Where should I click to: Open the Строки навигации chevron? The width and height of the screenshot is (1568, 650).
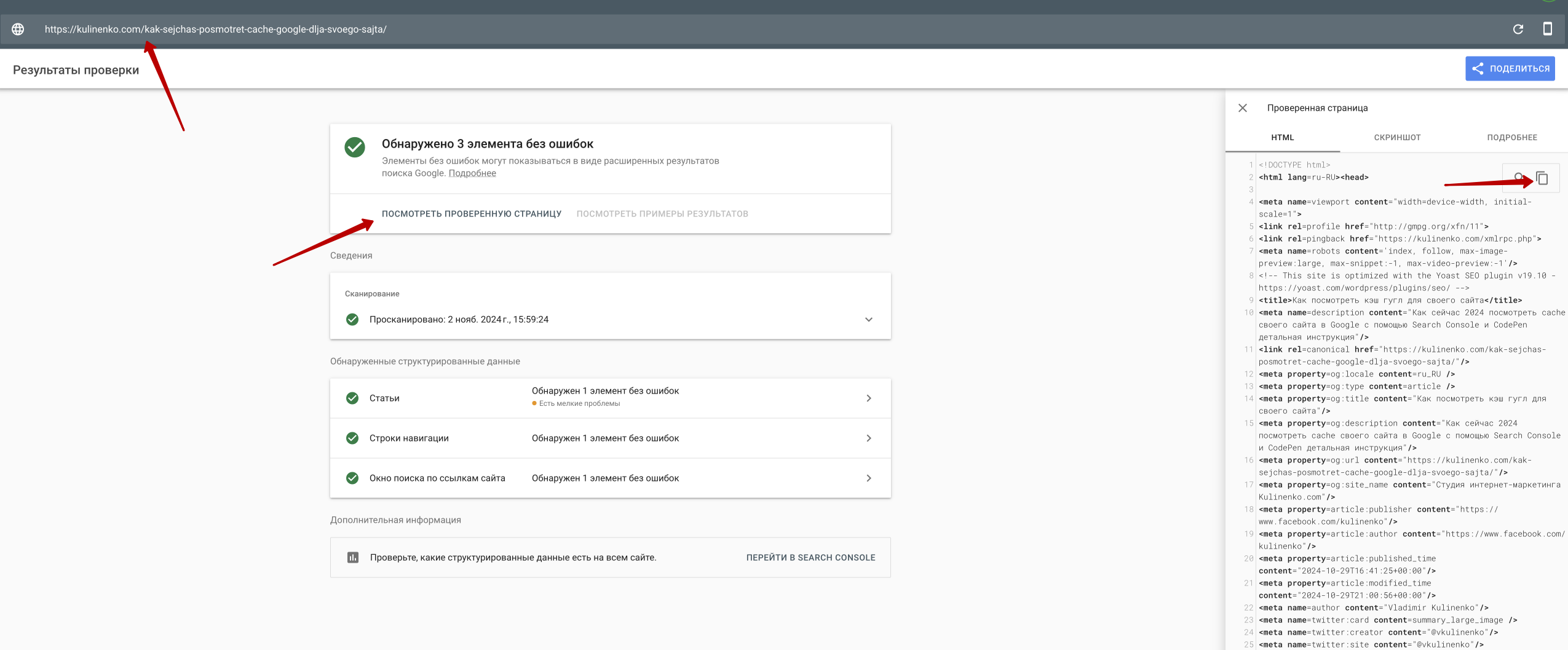(x=868, y=438)
